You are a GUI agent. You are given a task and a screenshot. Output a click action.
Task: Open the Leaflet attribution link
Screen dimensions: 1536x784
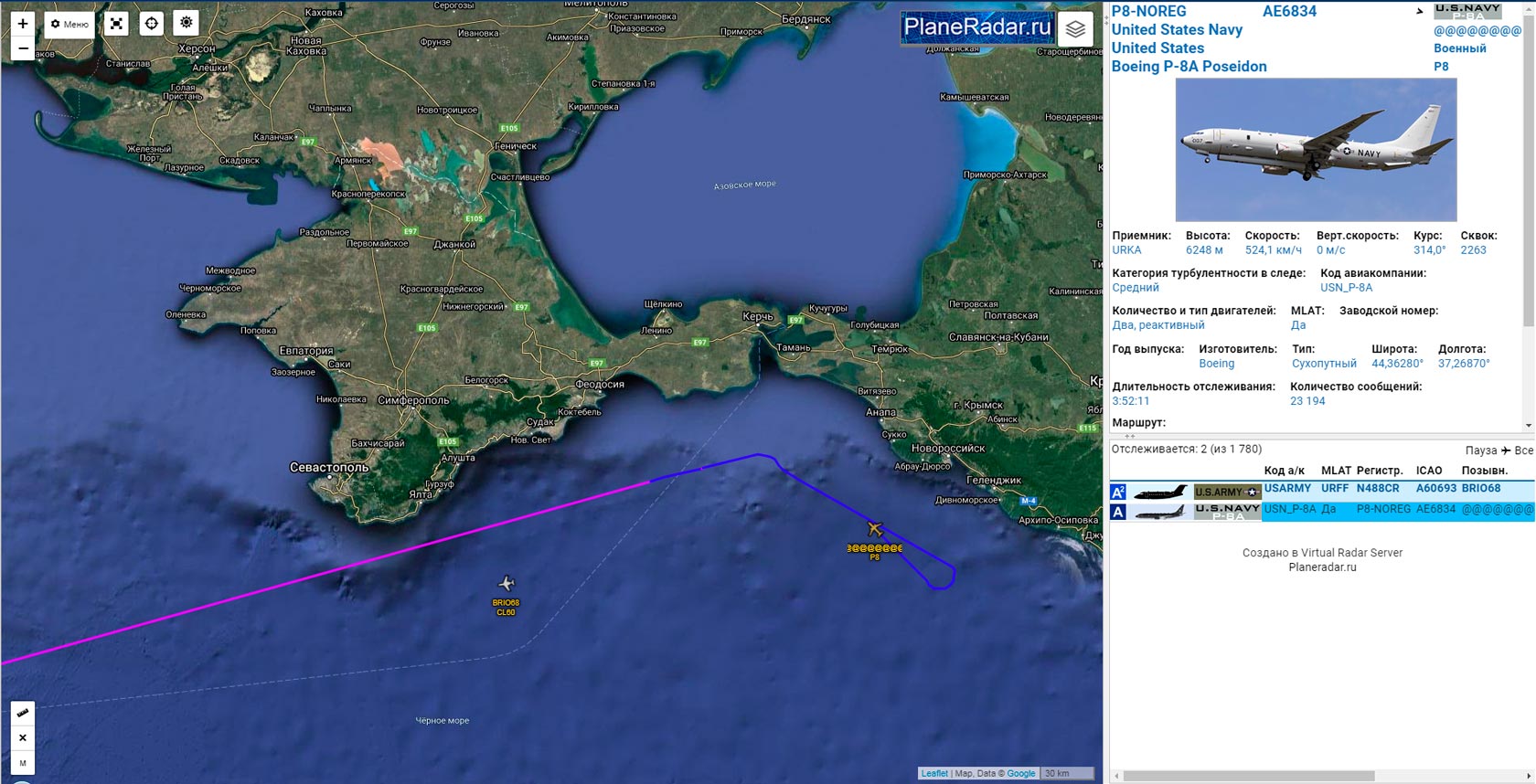[x=934, y=773]
